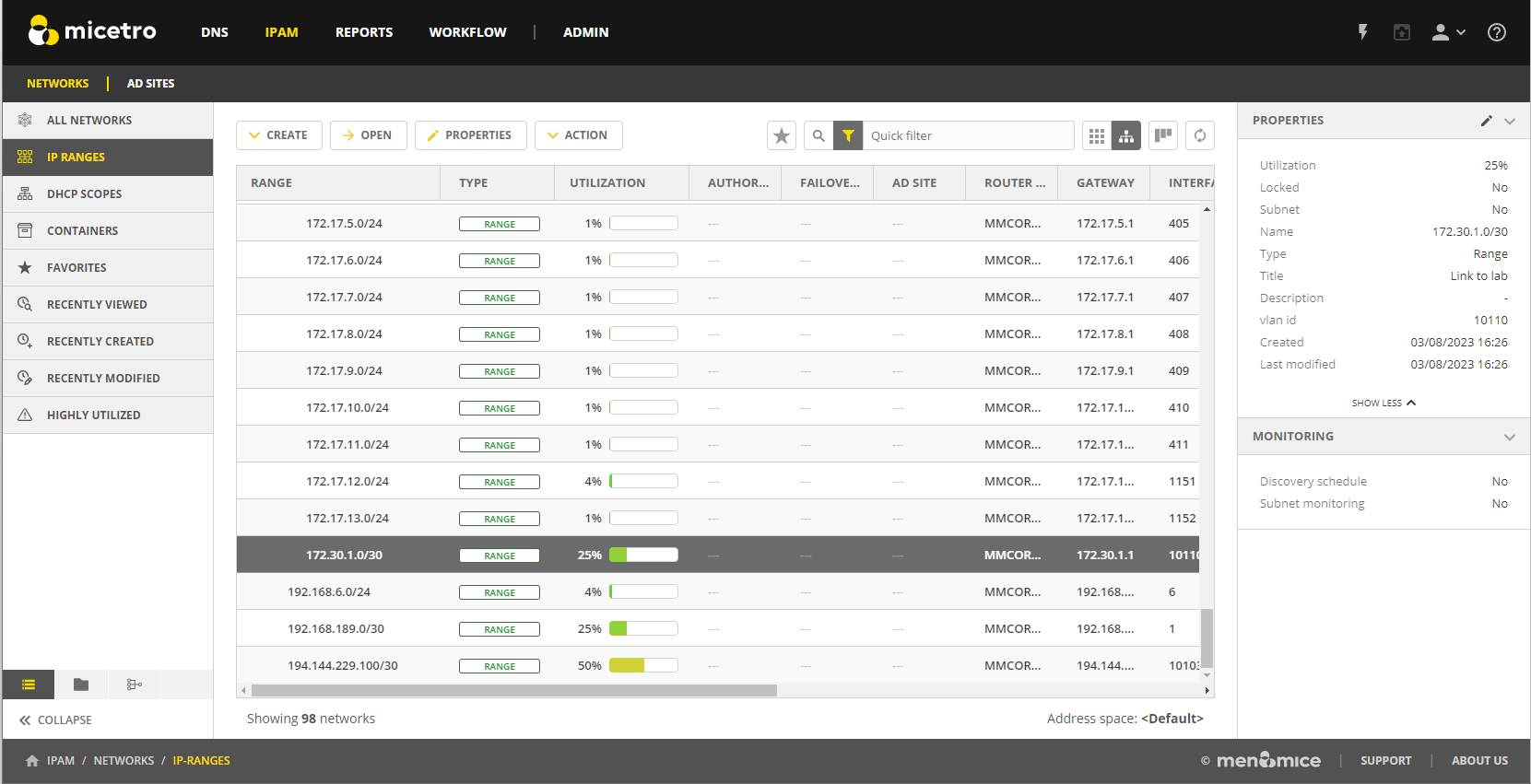Collapse the Monitoring section
Screen dimensions: 1531x784
tap(1509, 437)
